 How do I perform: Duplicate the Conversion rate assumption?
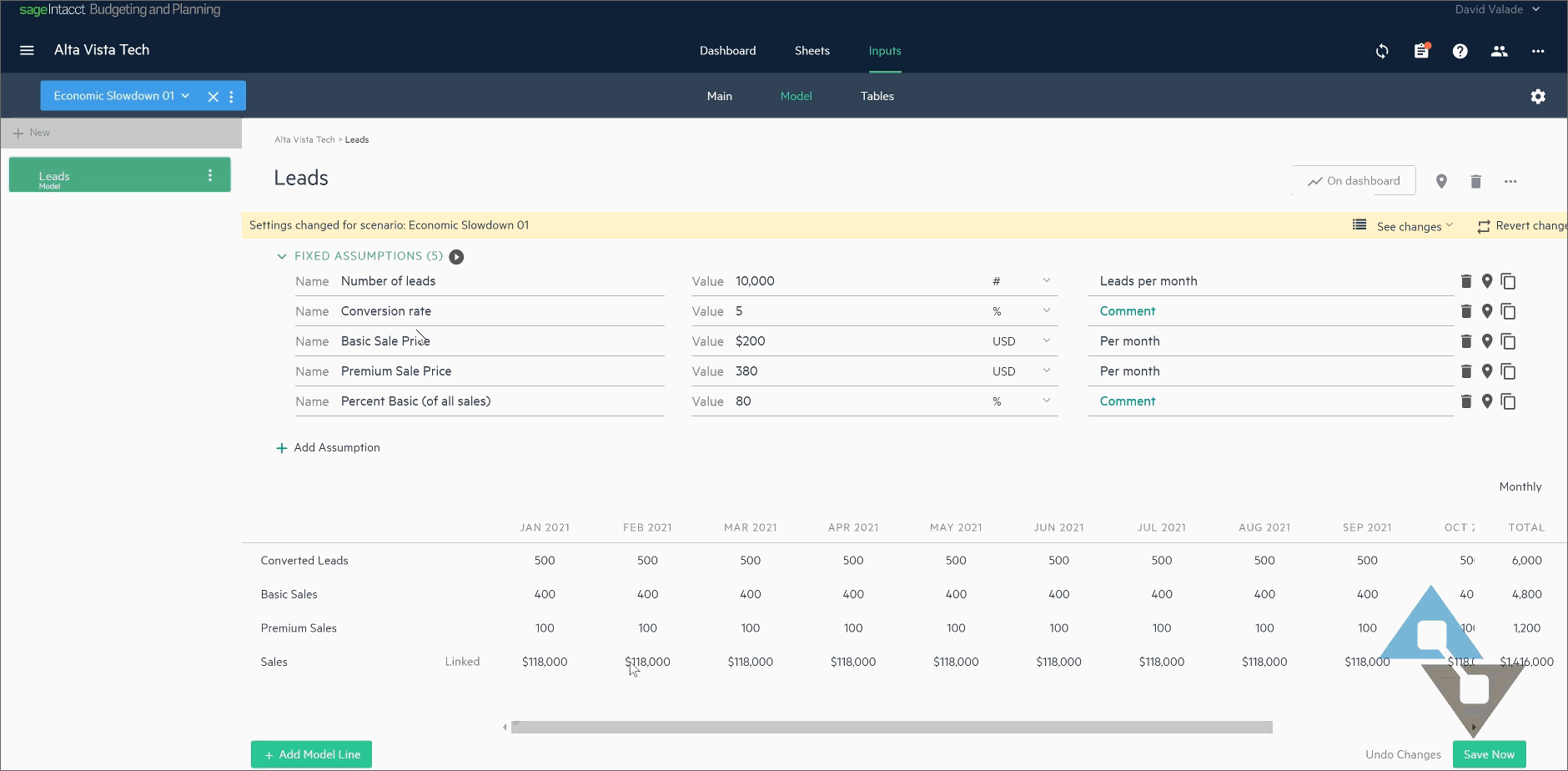1508,311
